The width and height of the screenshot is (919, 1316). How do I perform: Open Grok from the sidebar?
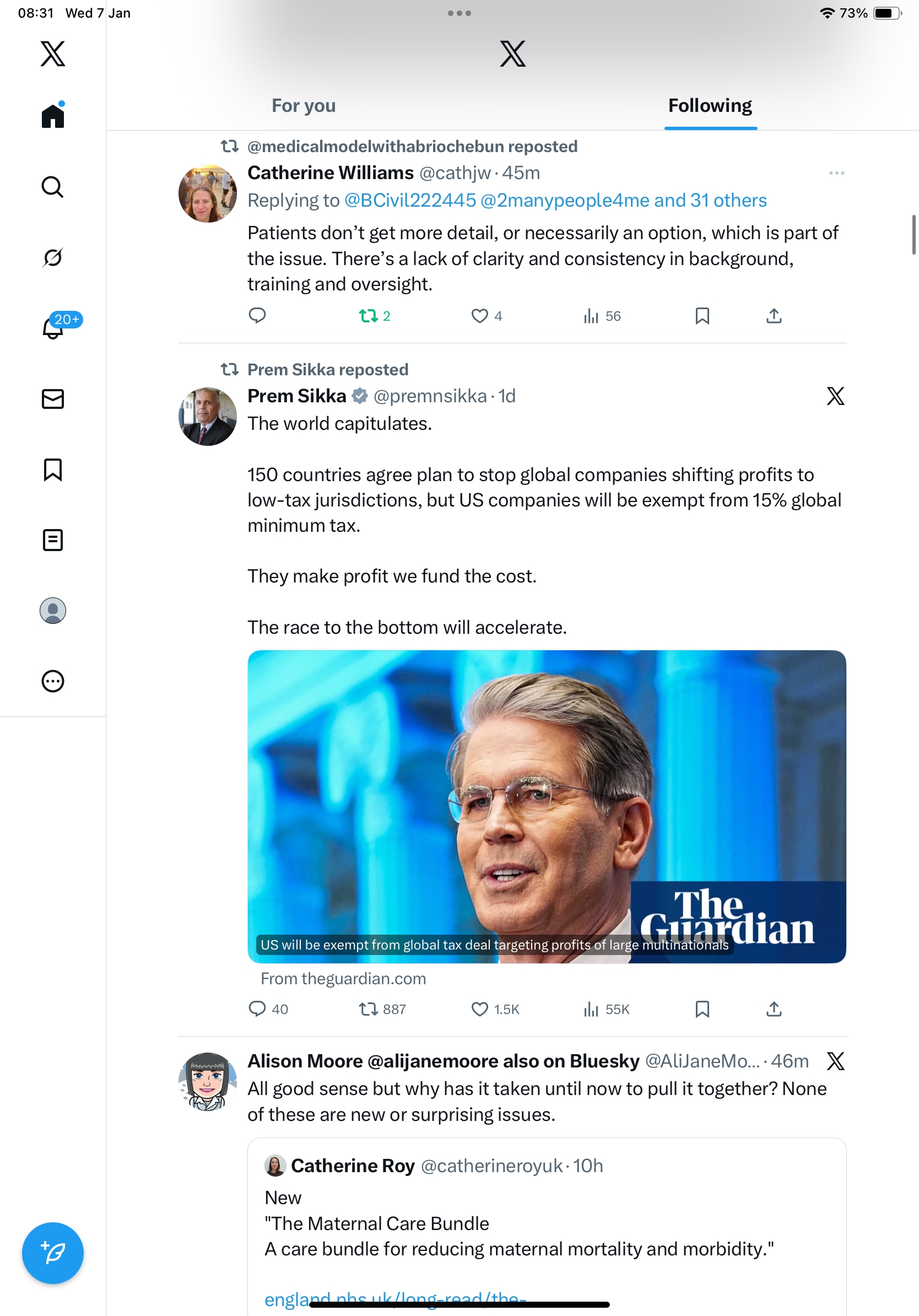coord(52,257)
